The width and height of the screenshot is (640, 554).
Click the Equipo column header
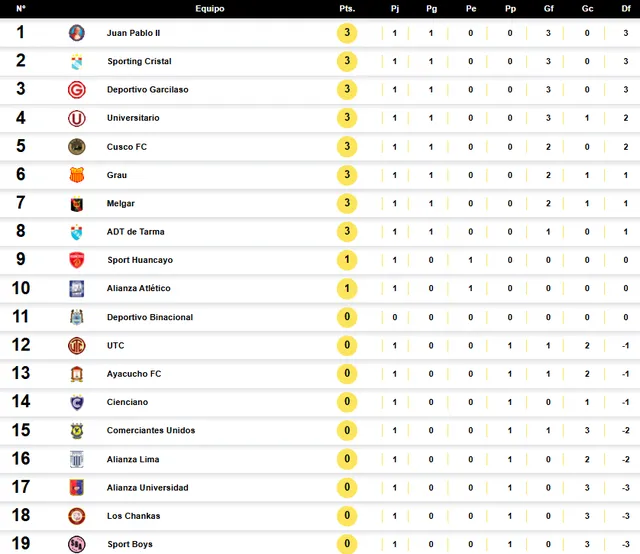tap(210, 9)
